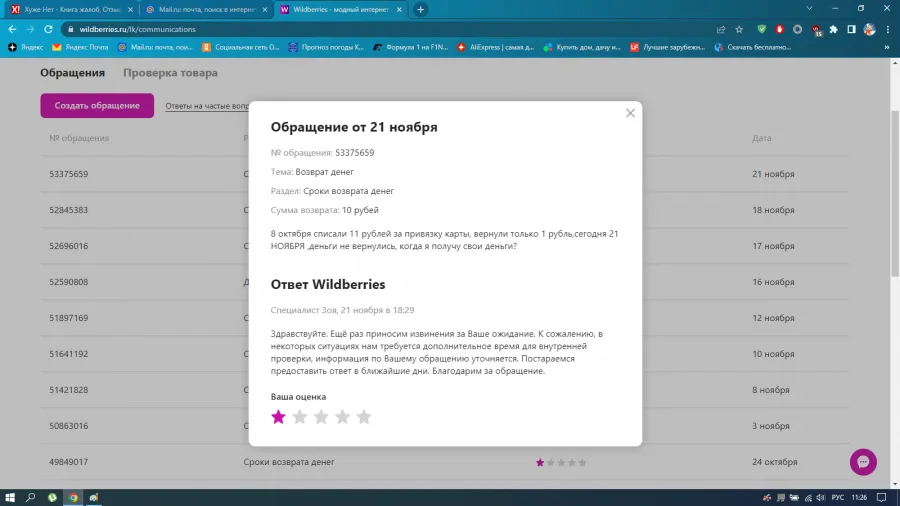Rate response with fourth star
Screen dimensions: 900x506
pos(343,417)
